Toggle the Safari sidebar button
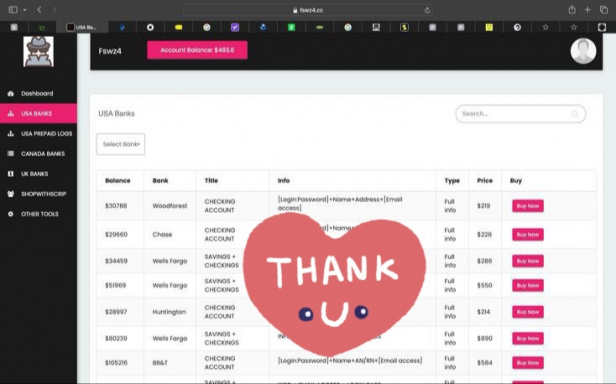This screenshot has height=384, width=616. pyautogui.click(x=13, y=10)
